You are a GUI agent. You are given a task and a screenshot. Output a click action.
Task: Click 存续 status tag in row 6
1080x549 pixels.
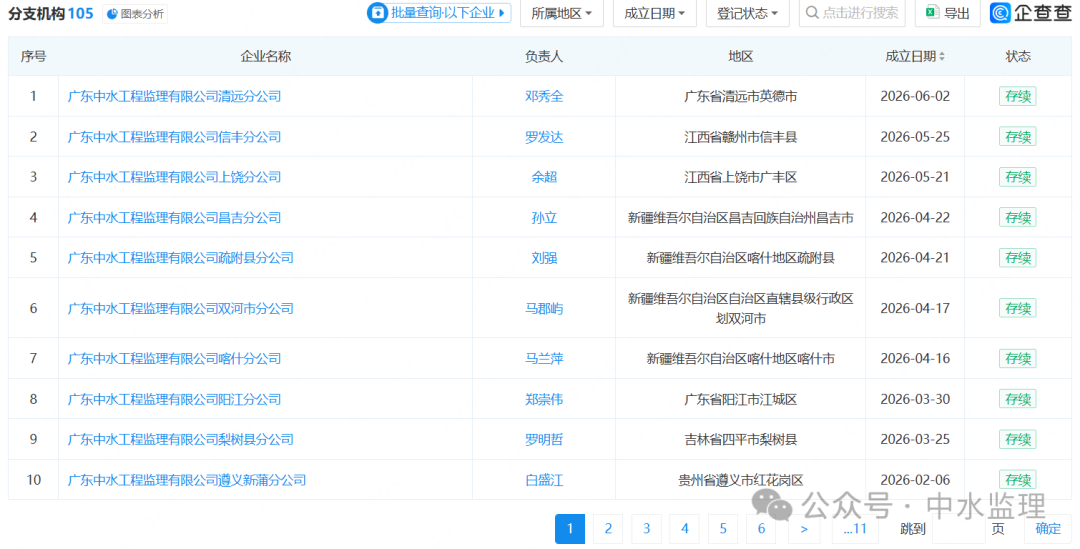tap(1018, 308)
